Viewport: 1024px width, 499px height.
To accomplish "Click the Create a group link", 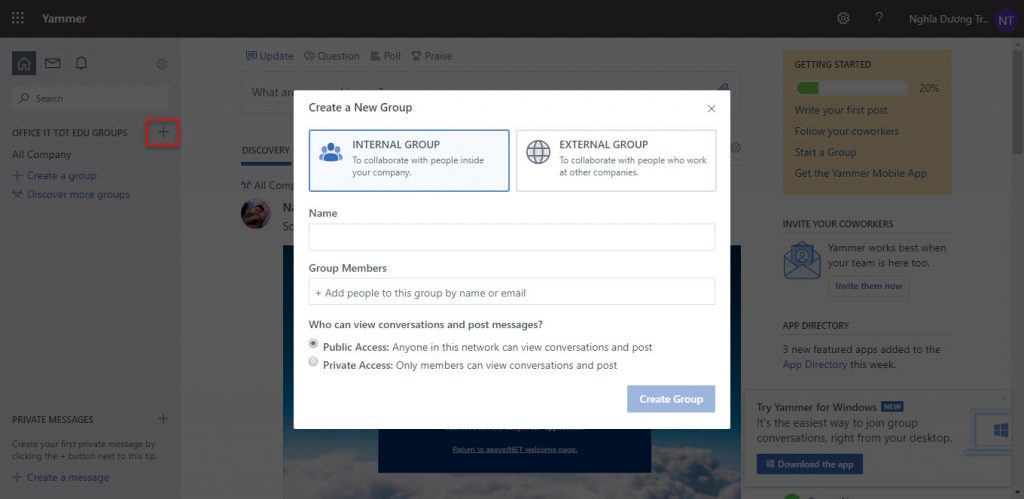I will tap(55, 176).
